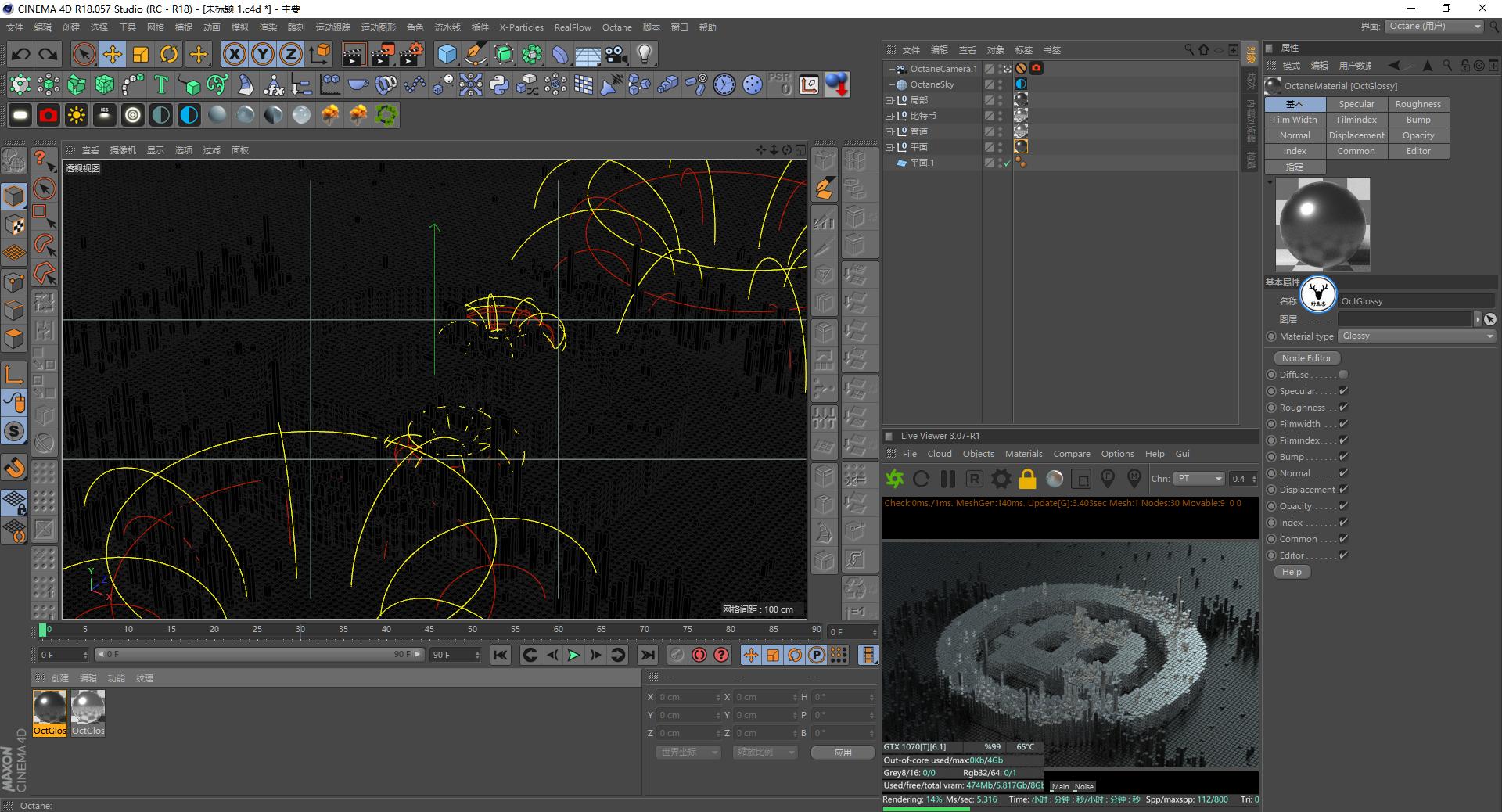Open the Python script icon
This screenshot has width=1502, height=812.
[499, 84]
